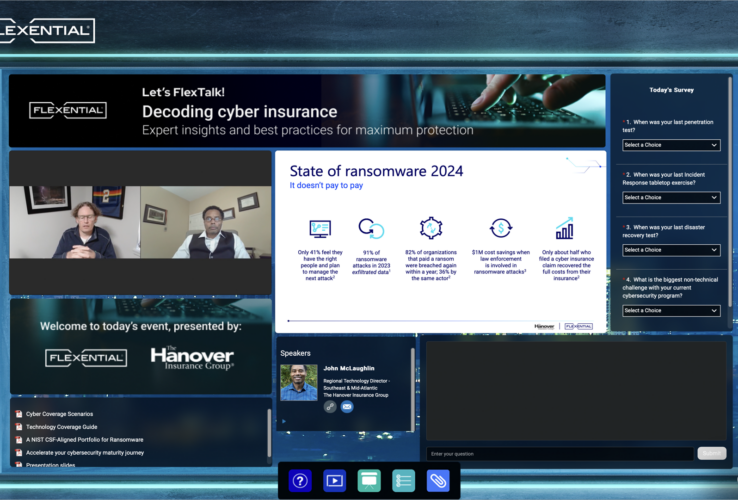Click John McLaughlin's speaker photo
The height and width of the screenshot is (500, 738).
click(299, 383)
